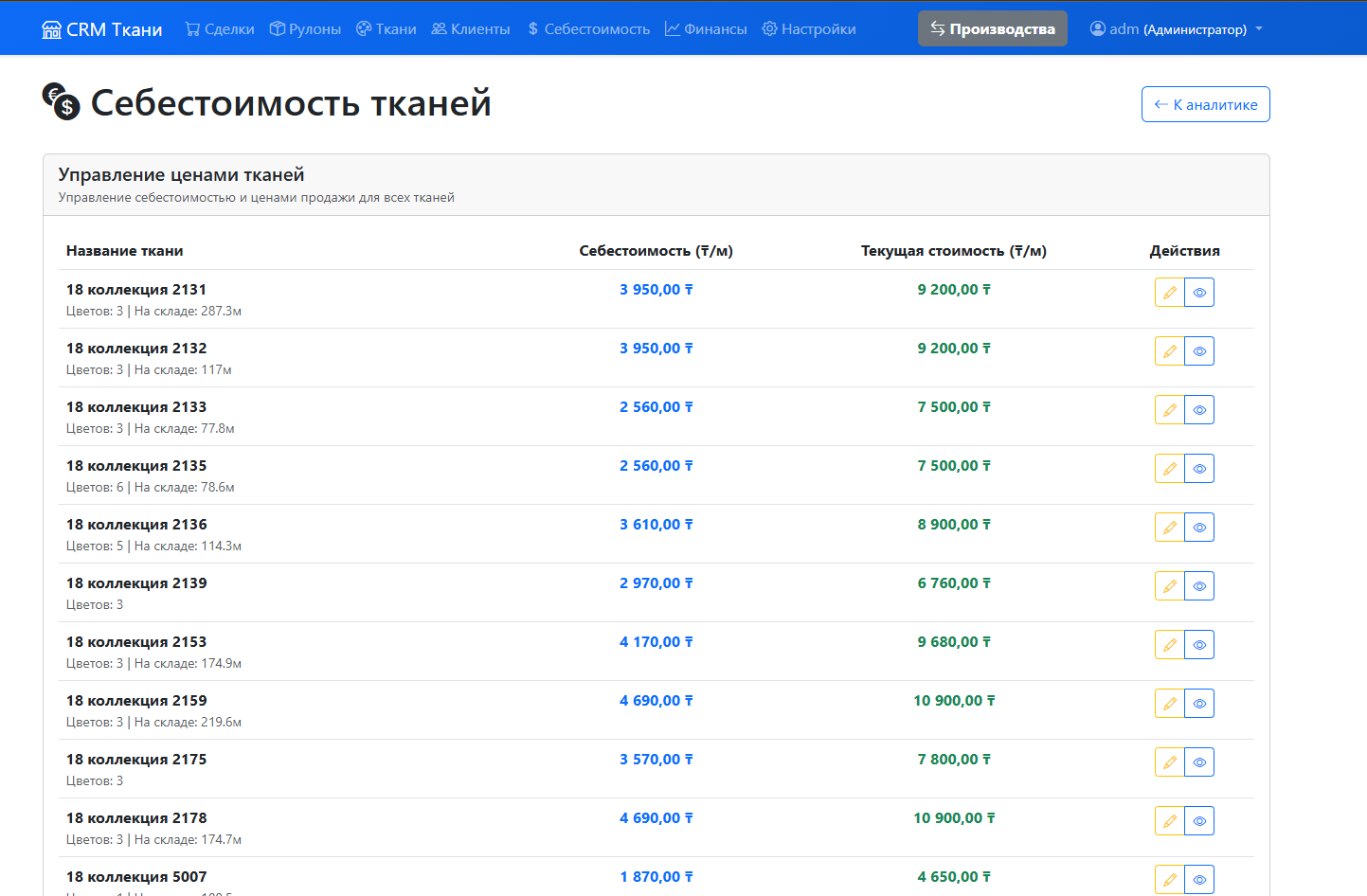Select the 18 коллекция 2159 fabric name
The width and height of the screenshot is (1367, 896).
(136, 701)
